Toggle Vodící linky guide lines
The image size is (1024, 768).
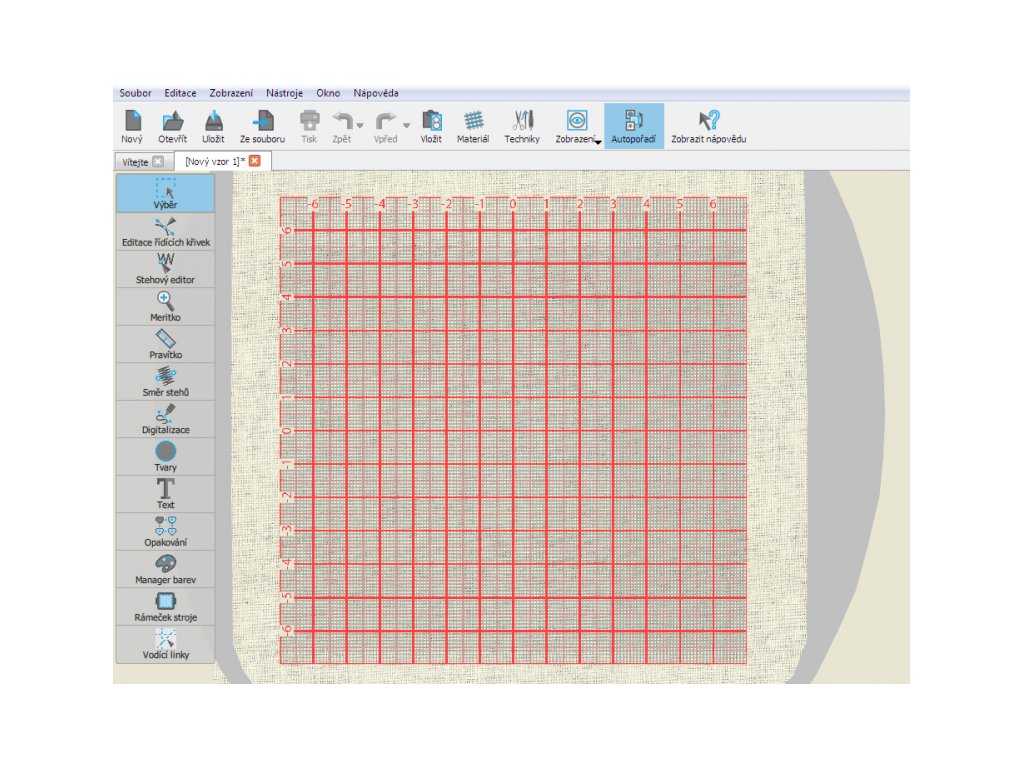165,644
